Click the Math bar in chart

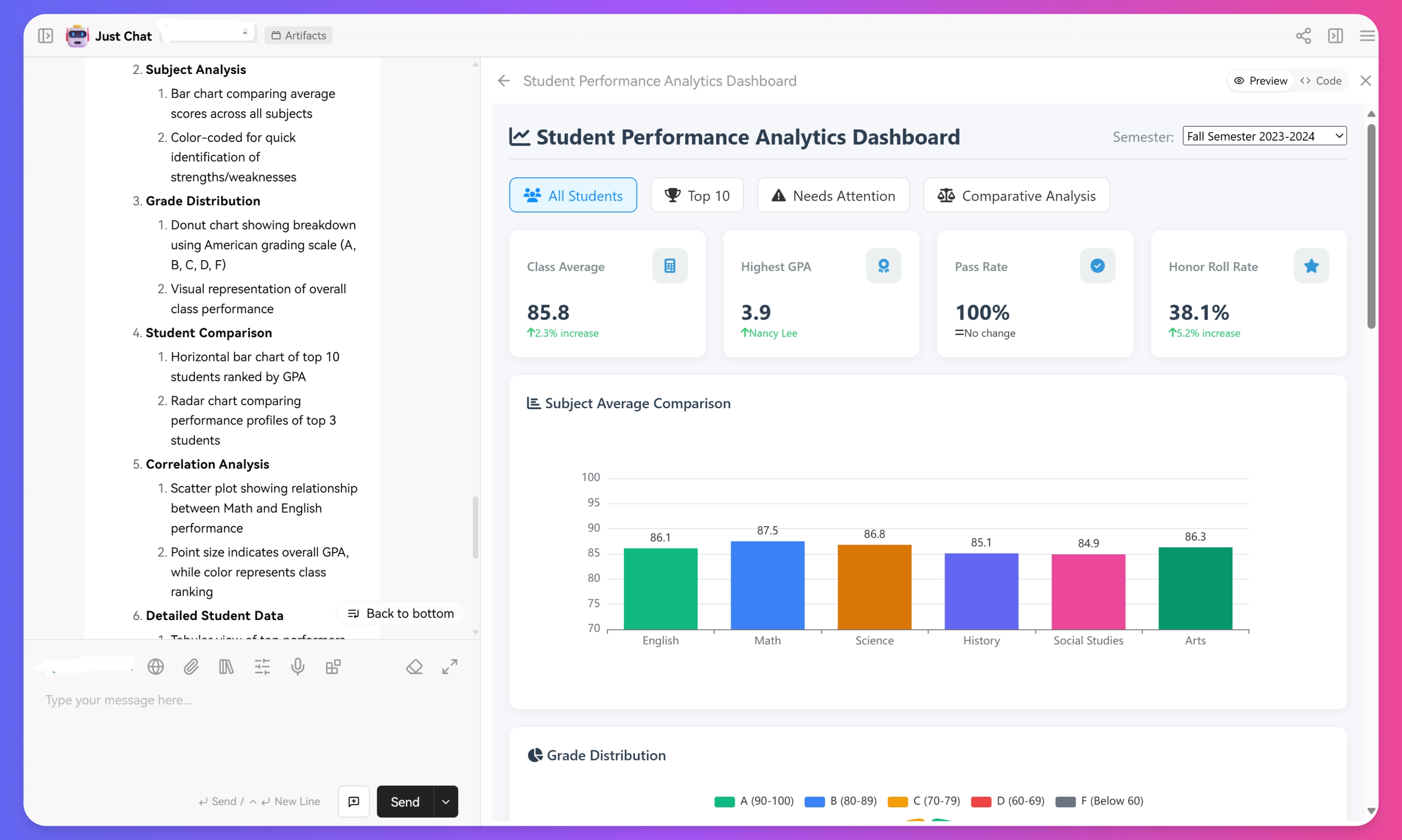767,585
